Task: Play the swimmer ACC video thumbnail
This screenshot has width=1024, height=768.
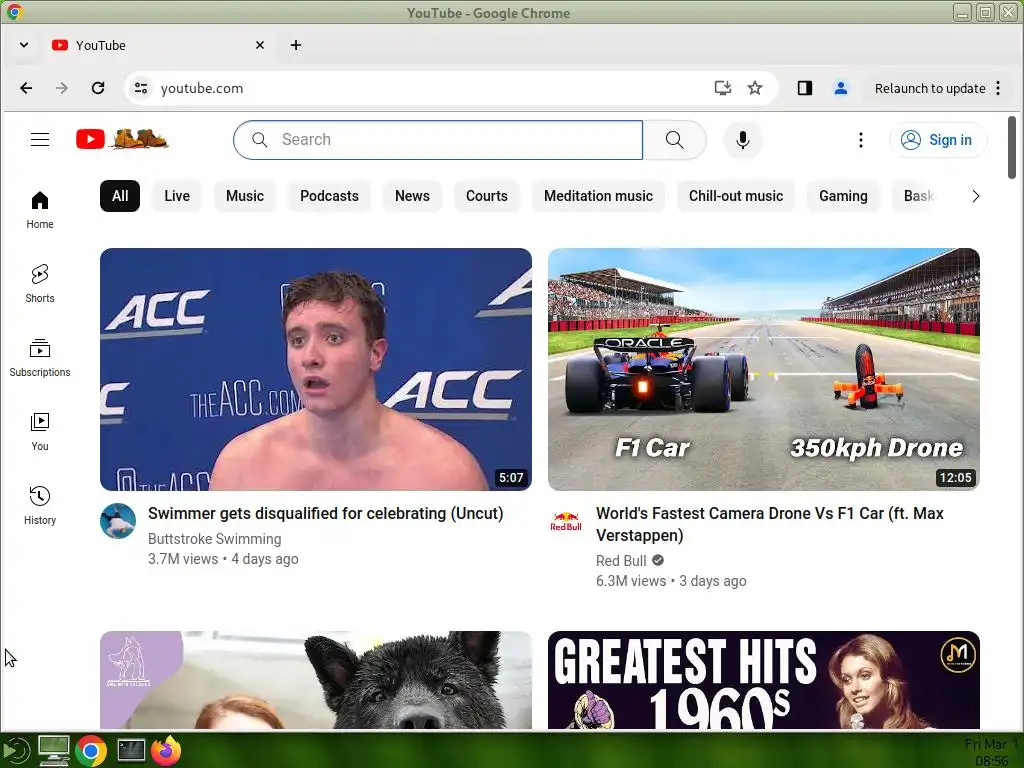Action: (x=315, y=369)
